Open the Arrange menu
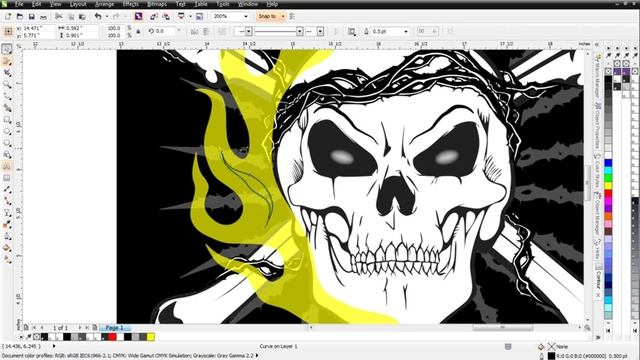 pos(104,4)
